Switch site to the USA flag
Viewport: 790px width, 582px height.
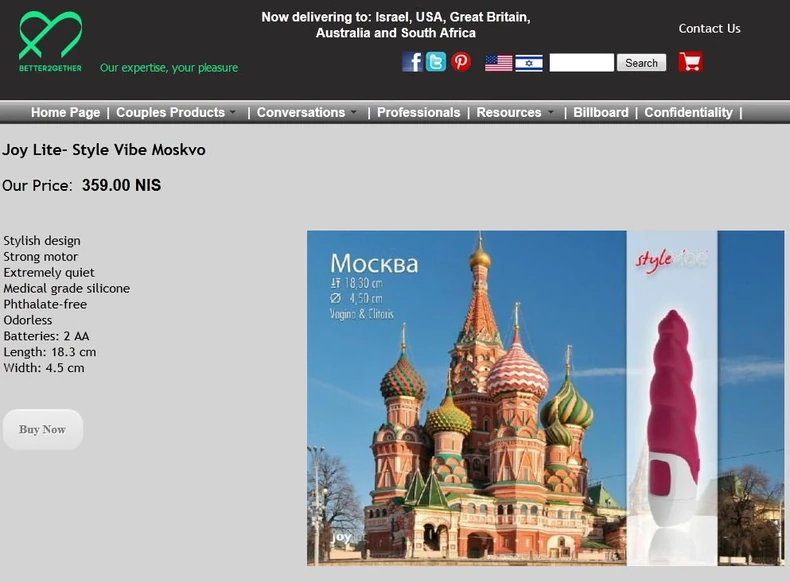[498, 63]
